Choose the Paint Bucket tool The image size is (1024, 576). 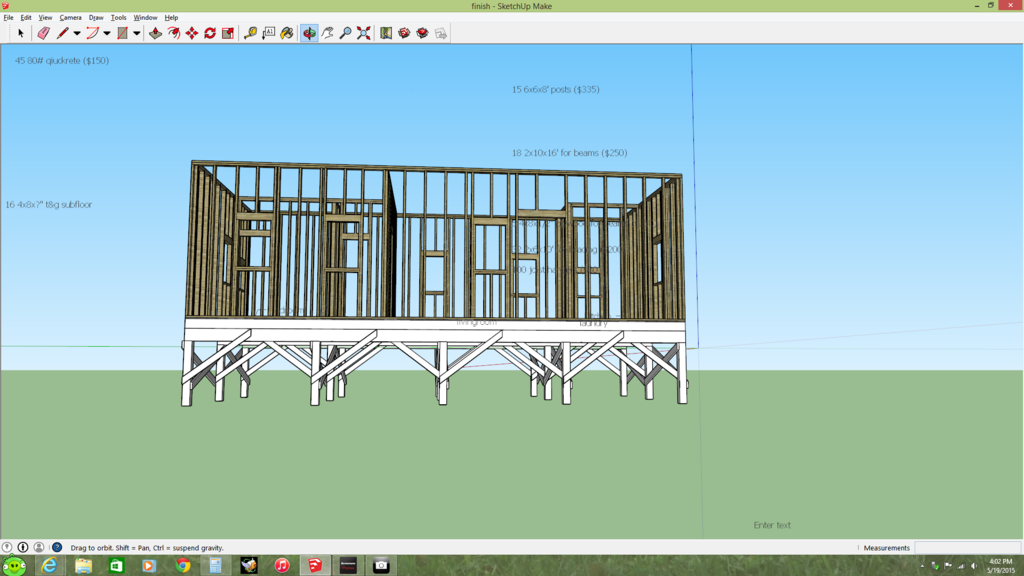coord(287,33)
